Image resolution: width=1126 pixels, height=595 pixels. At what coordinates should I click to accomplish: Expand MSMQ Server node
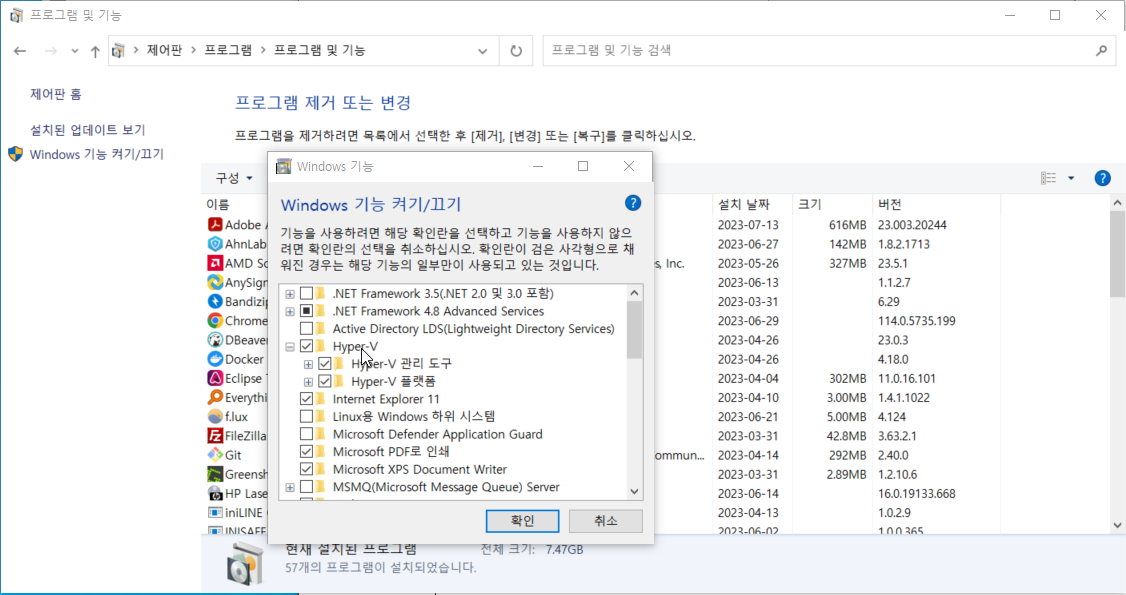coord(289,487)
